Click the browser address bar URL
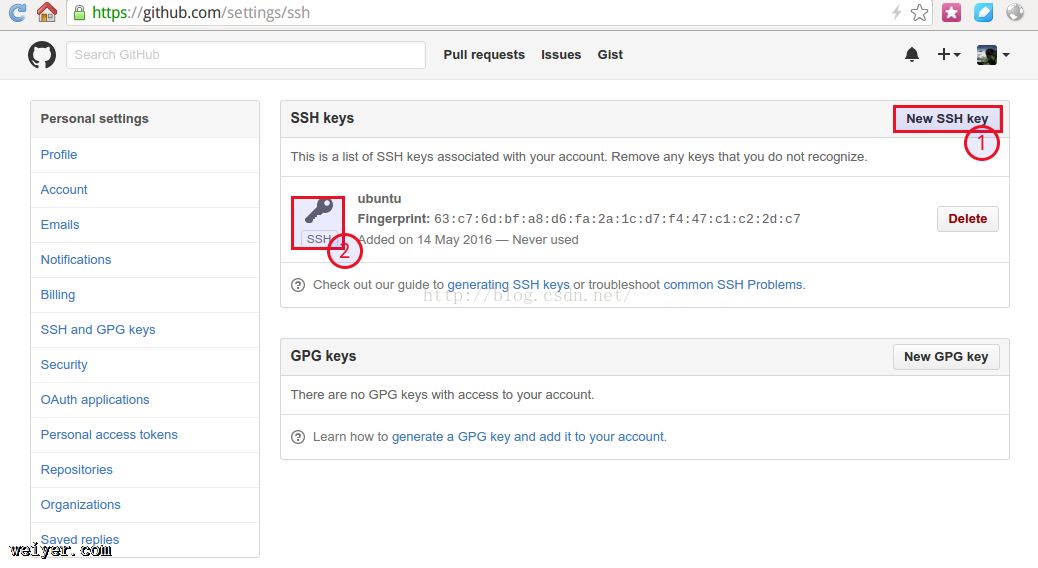1038x568 pixels. click(200, 13)
